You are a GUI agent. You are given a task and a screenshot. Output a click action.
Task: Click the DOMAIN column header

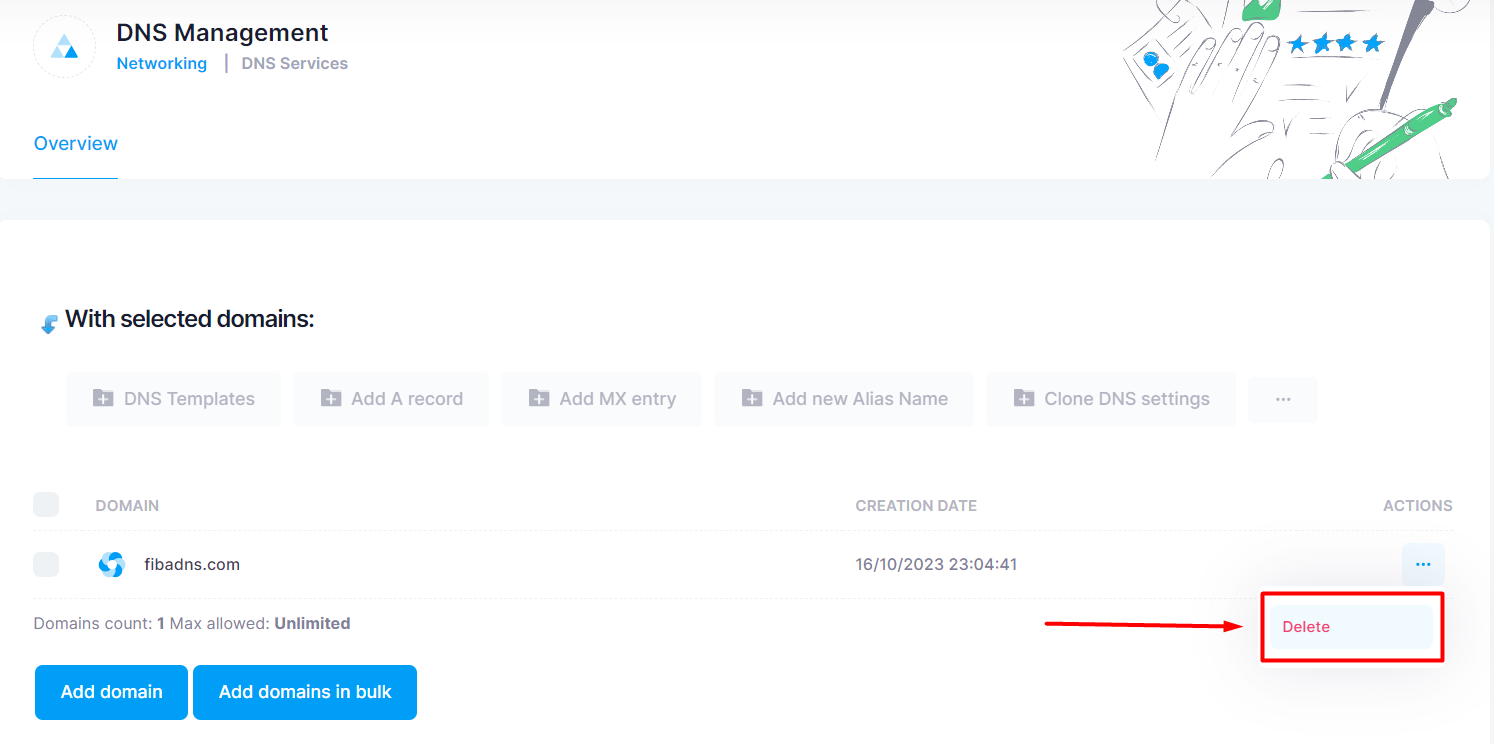tap(127, 506)
